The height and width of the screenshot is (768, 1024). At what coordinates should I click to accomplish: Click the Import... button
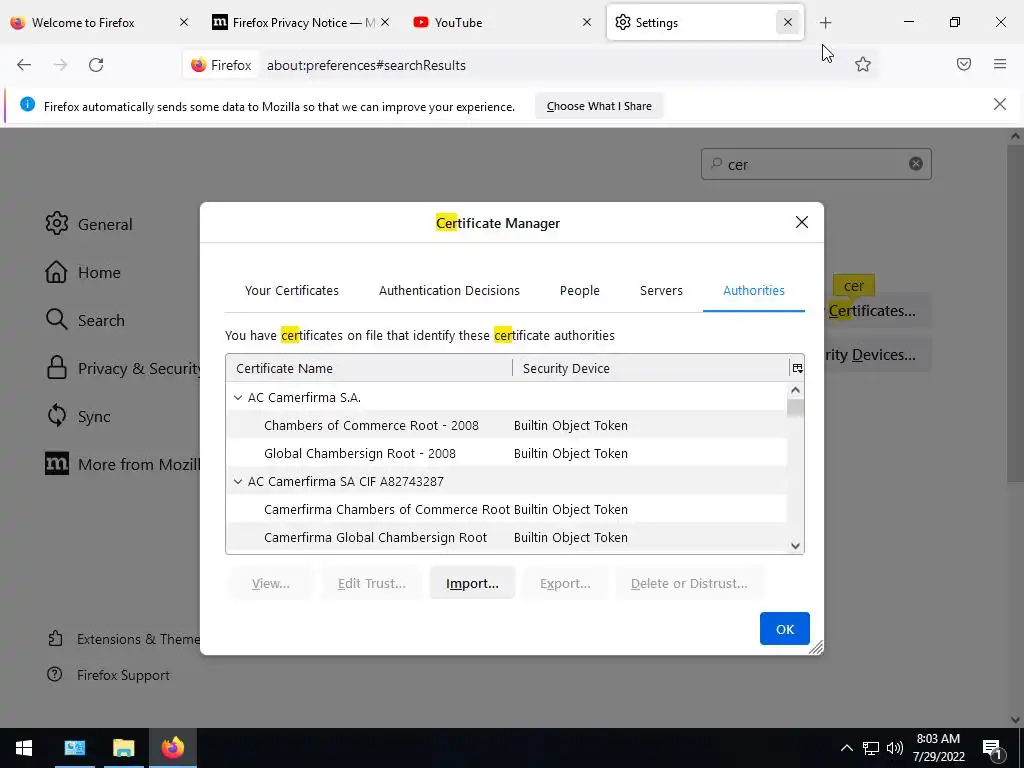pyautogui.click(x=472, y=583)
